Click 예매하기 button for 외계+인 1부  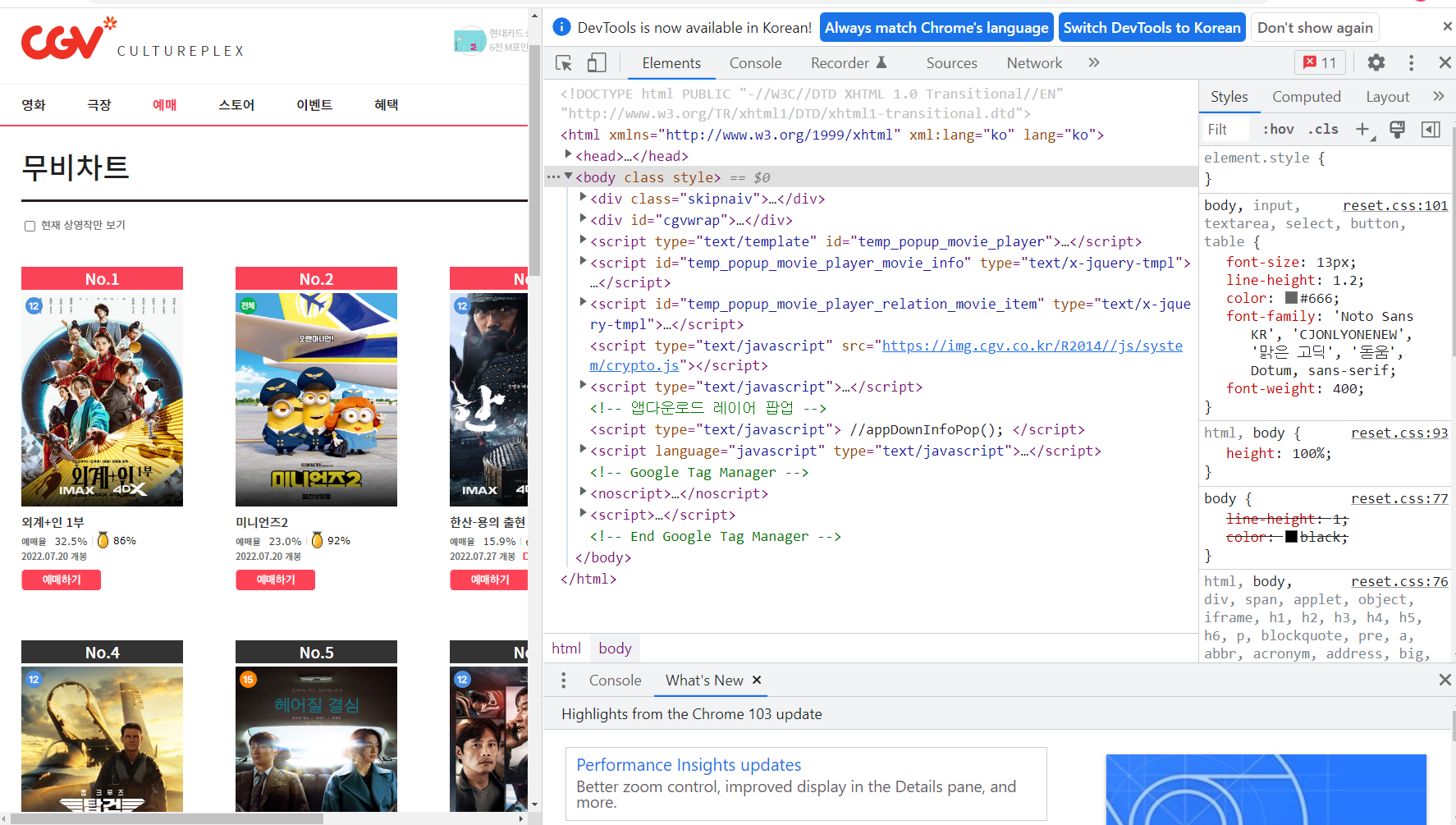(x=62, y=580)
